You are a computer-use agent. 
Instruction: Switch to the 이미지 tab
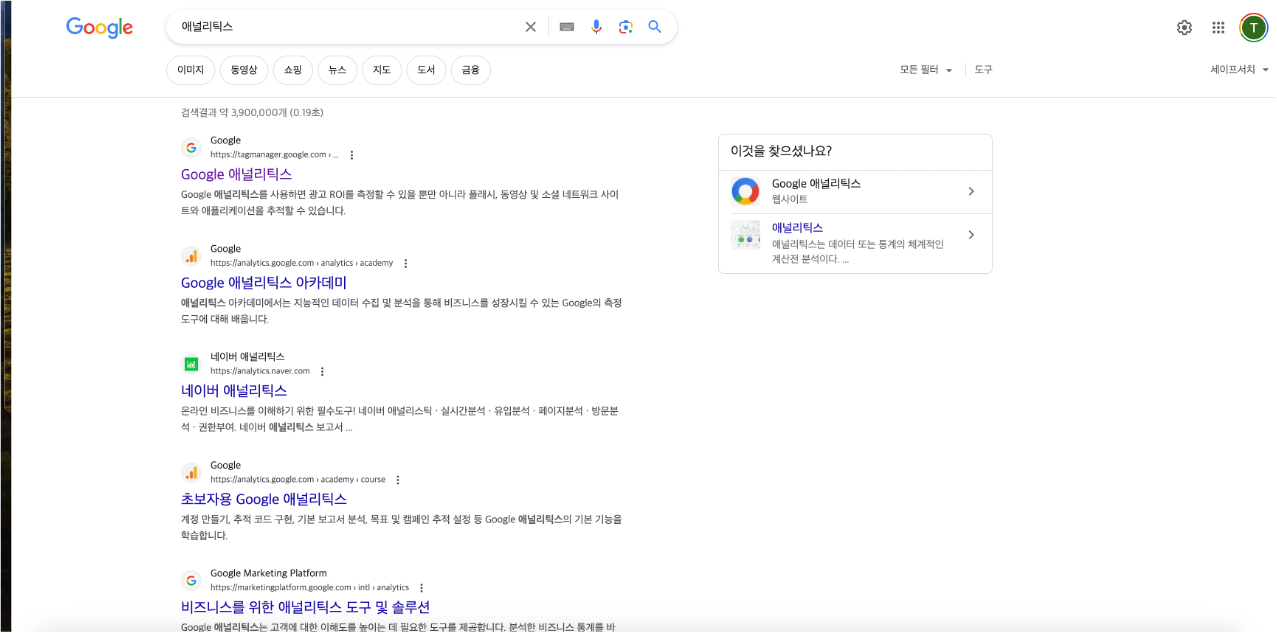(190, 70)
